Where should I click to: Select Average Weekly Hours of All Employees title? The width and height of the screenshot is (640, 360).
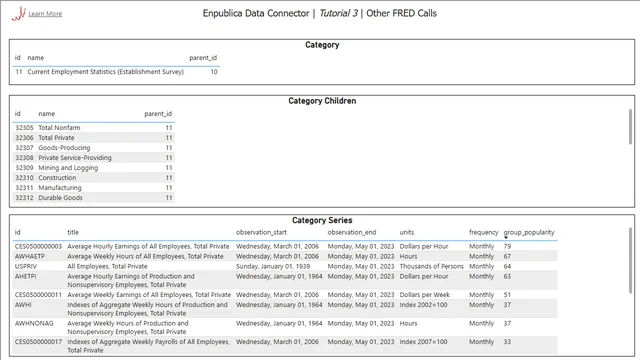pyautogui.click(x=145, y=256)
